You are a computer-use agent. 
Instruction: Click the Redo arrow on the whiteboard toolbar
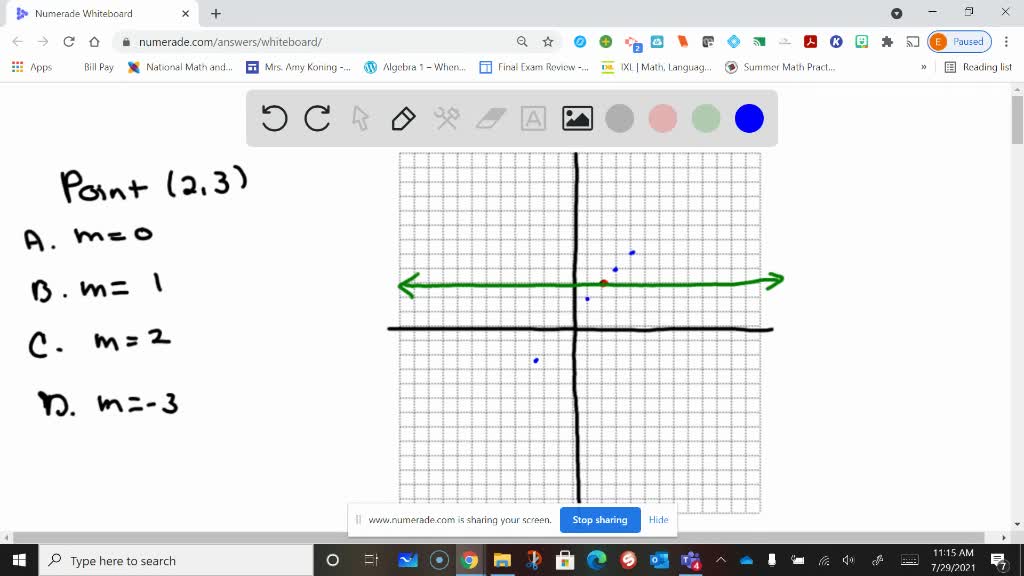(x=317, y=118)
